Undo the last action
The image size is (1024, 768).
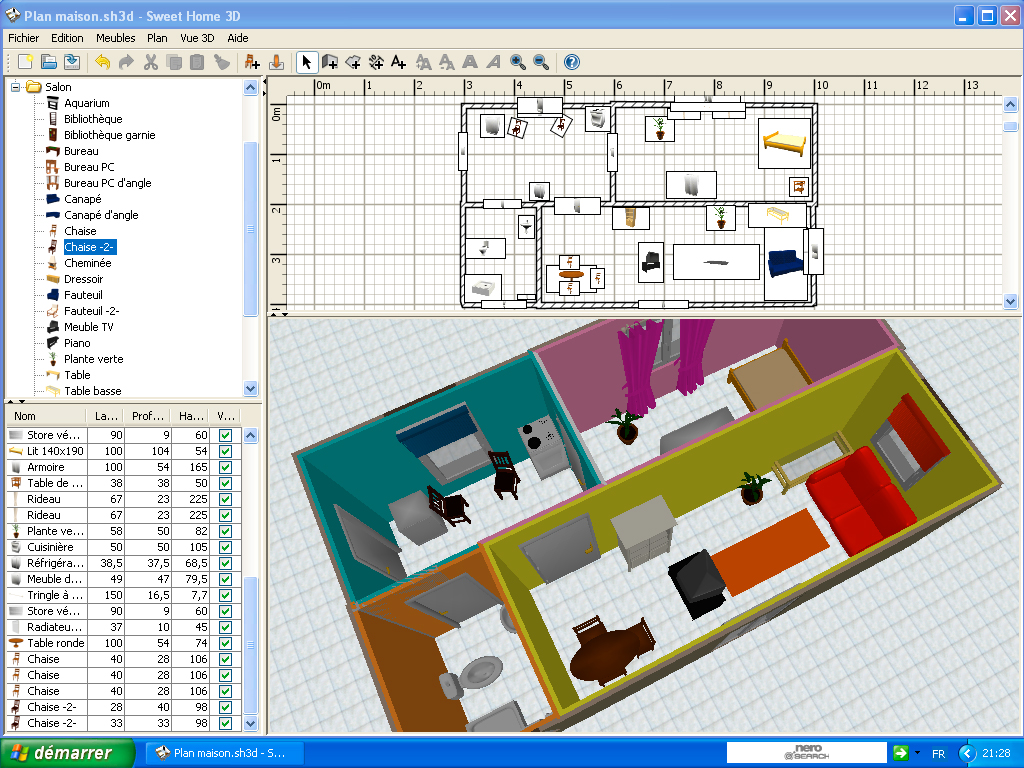[x=103, y=62]
